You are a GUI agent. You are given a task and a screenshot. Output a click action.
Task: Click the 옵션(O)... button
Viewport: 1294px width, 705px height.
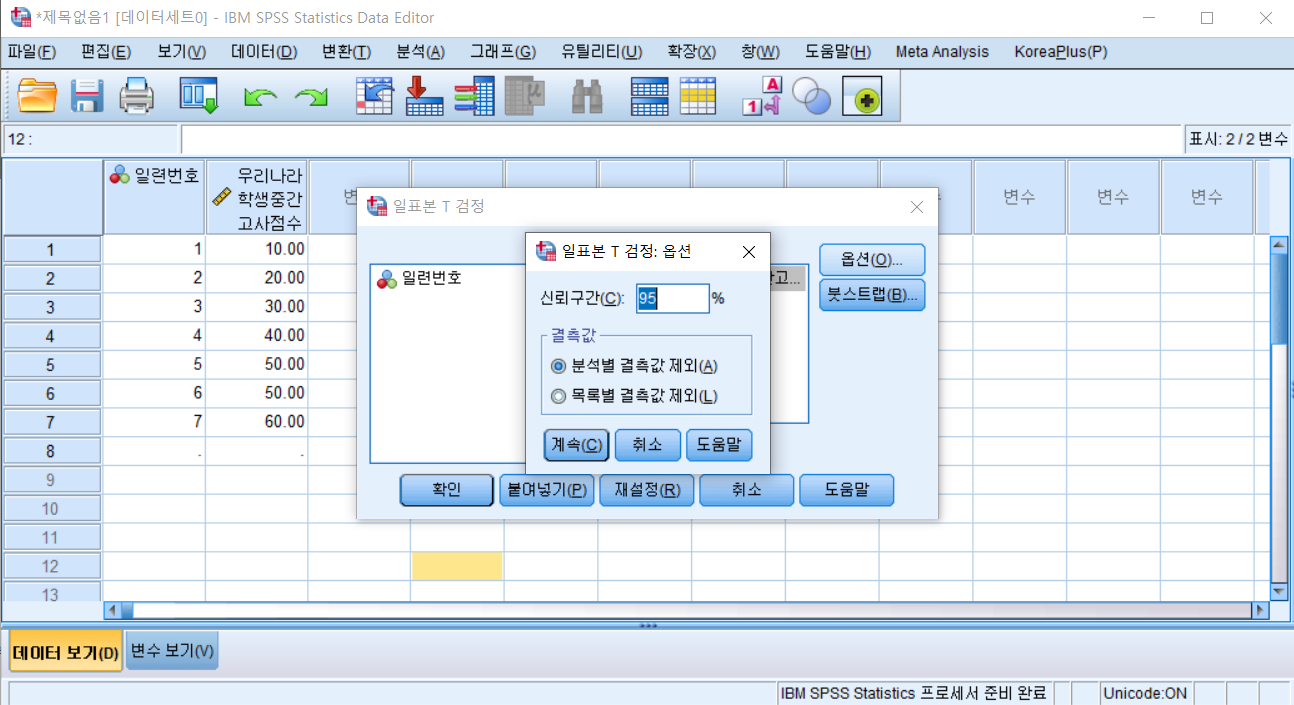[872, 260]
